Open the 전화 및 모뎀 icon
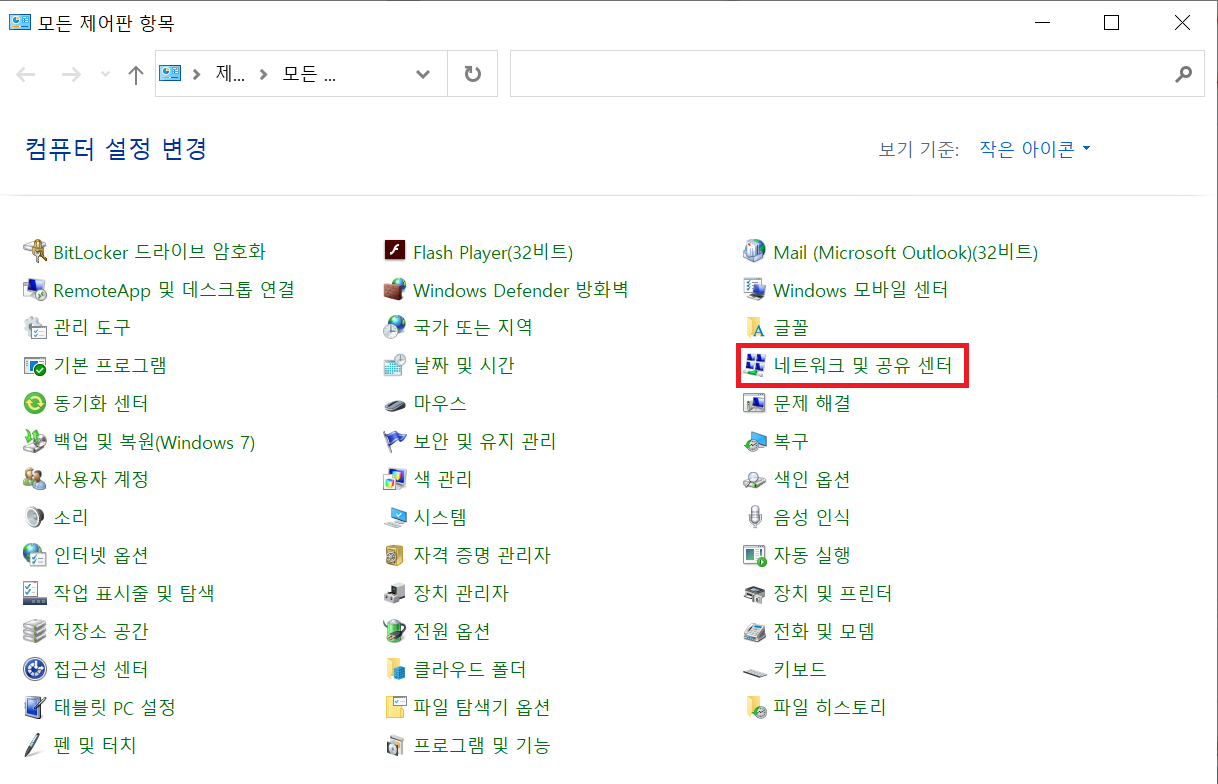Screen dimensions: 1218x784 click(x=755, y=631)
